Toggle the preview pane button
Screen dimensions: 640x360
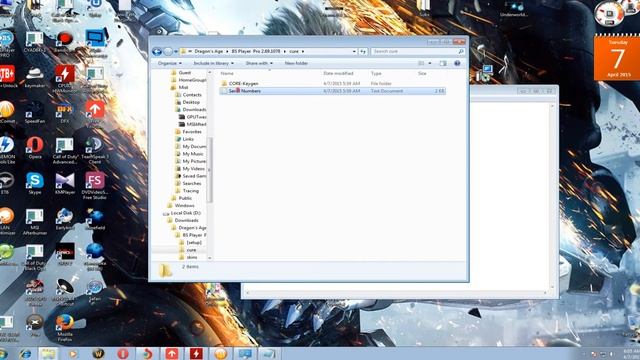pyautogui.click(x=443, y=63)
